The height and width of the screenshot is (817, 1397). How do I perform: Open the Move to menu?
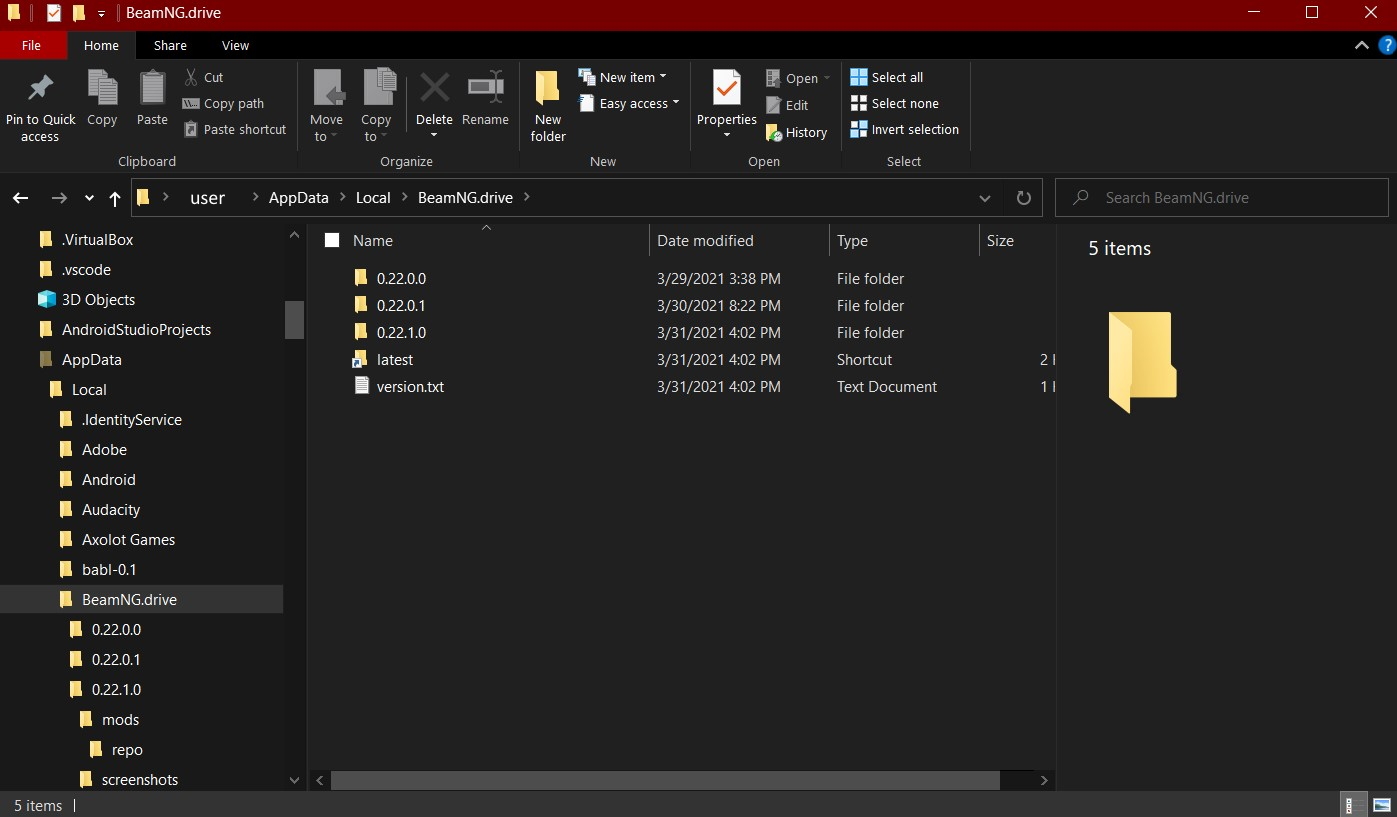(x=327, y=106)
